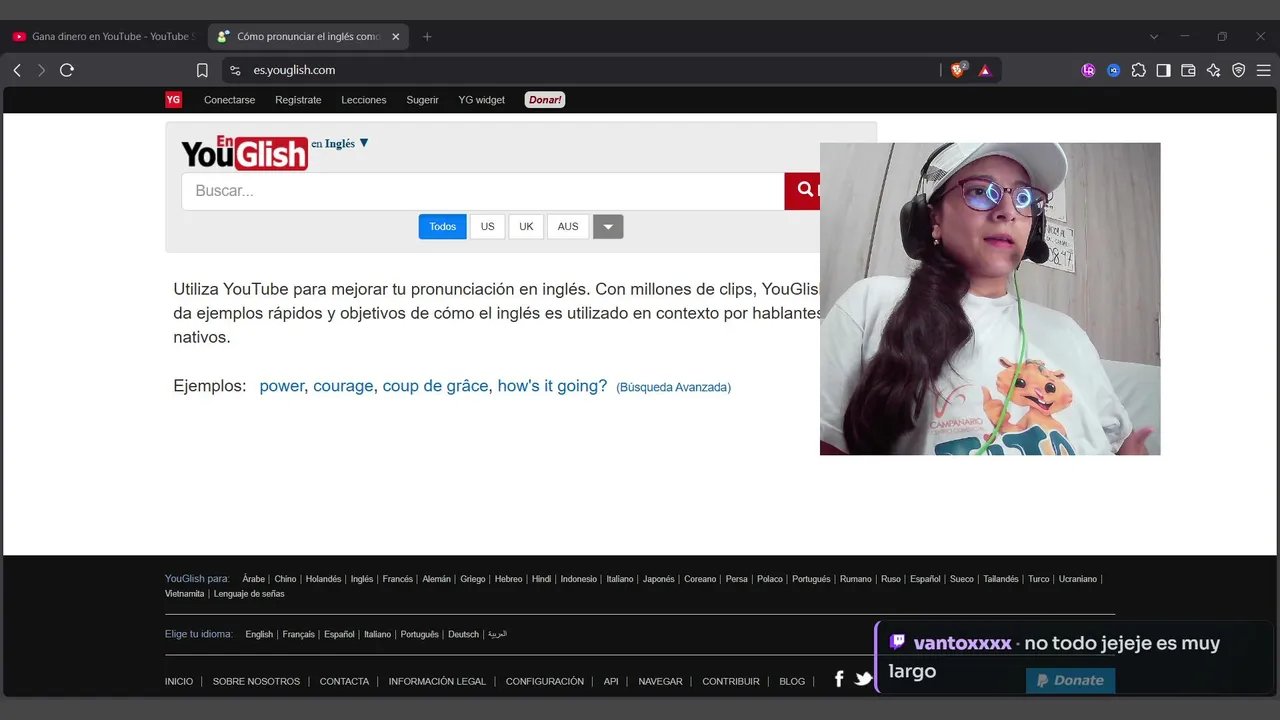
Task: Open the Brave VPN shield icon
Action: click(1238, 70)
